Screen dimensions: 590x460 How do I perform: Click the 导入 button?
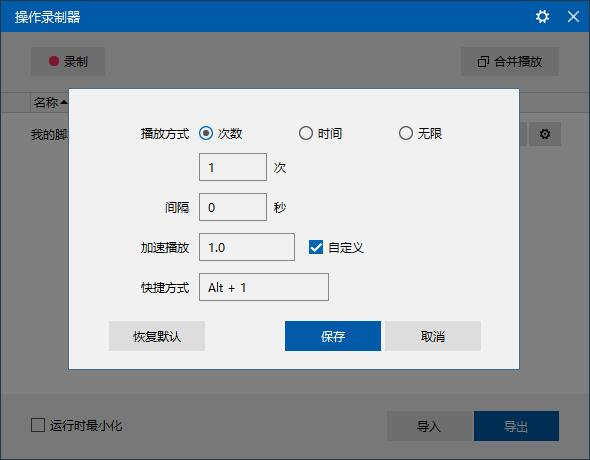pos(429,426)
